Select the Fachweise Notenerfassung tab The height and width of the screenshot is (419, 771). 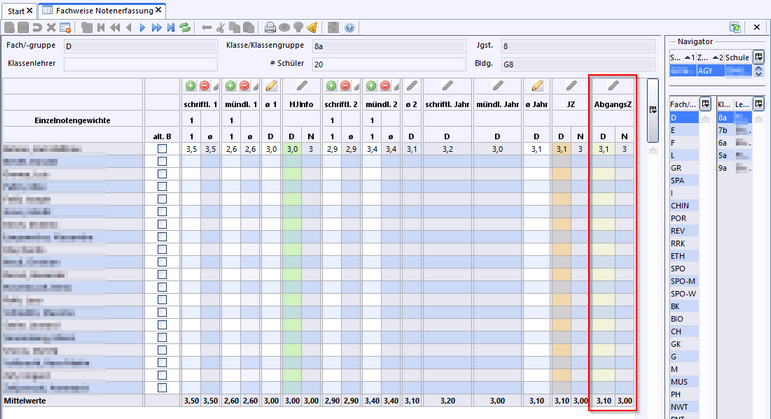[97, 9]
